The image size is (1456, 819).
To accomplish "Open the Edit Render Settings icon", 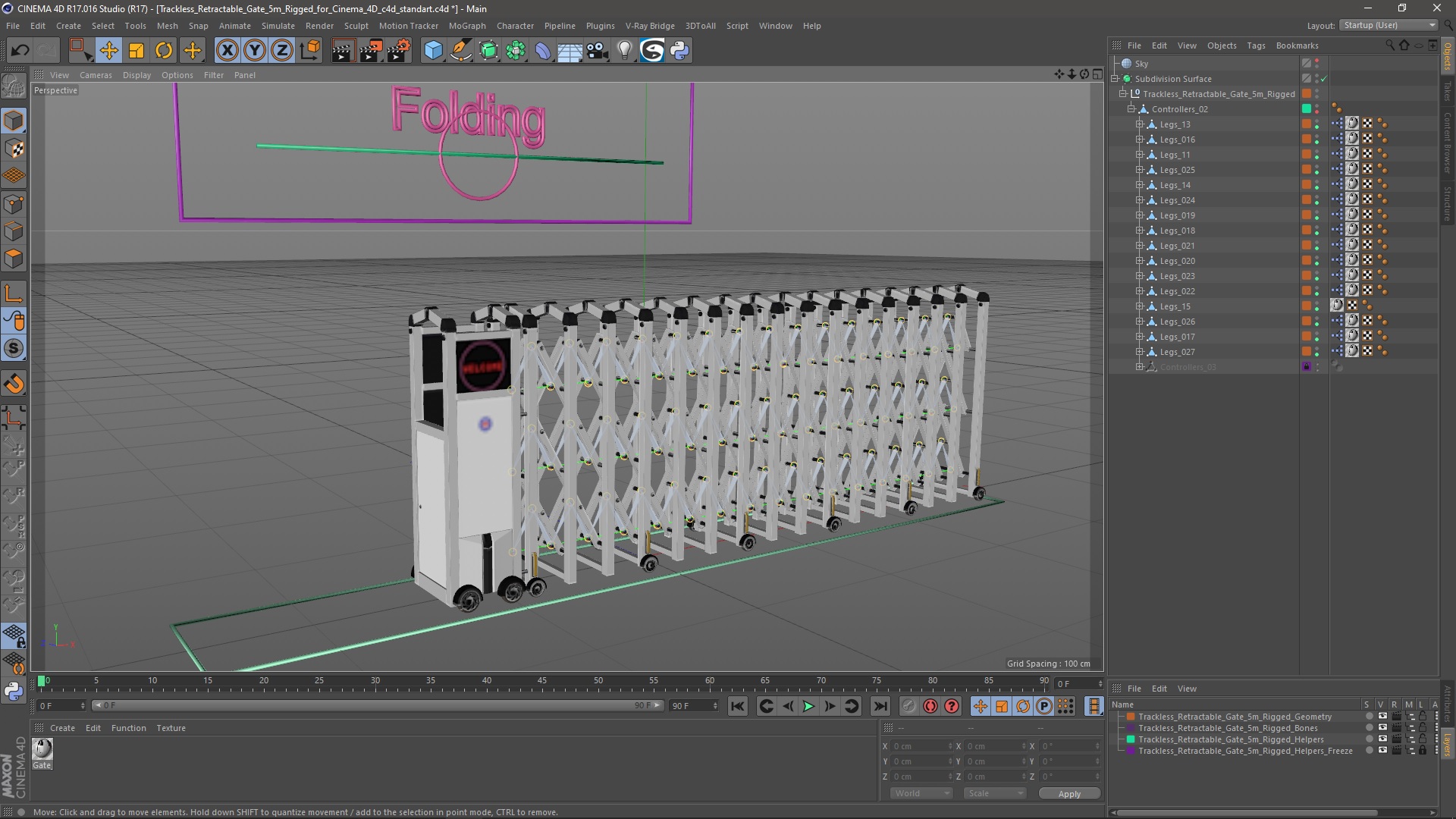I will click(x=399, y=51).
